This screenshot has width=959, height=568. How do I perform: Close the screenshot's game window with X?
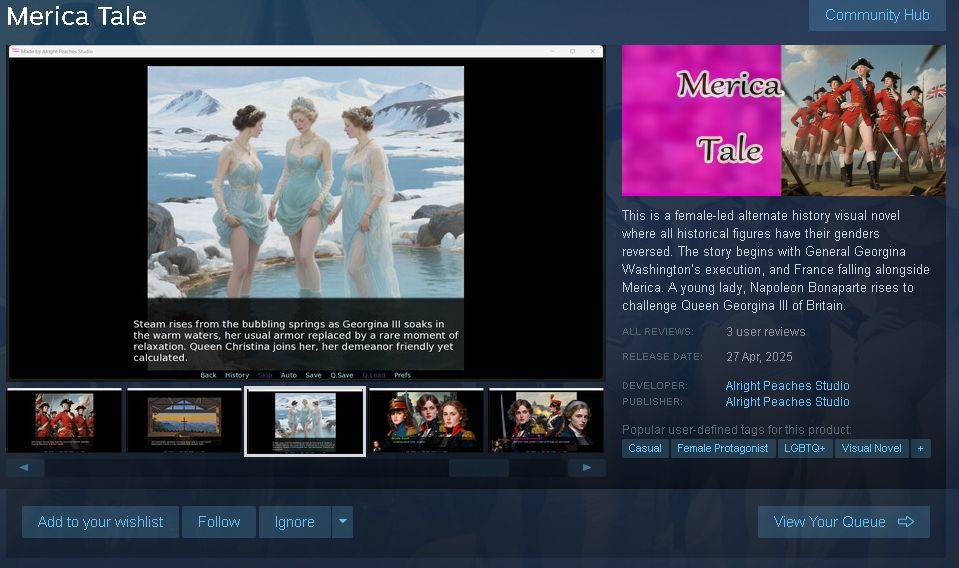[593, 51]
